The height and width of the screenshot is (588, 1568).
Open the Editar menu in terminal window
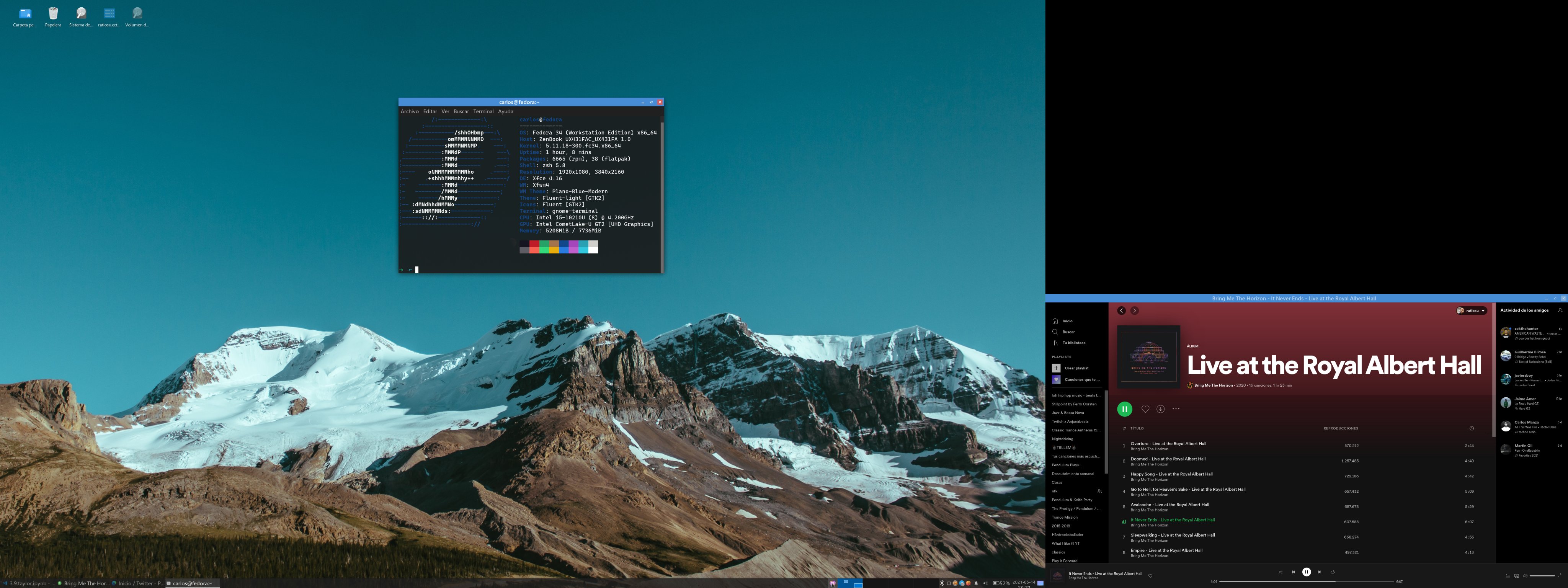pos(430,111)
